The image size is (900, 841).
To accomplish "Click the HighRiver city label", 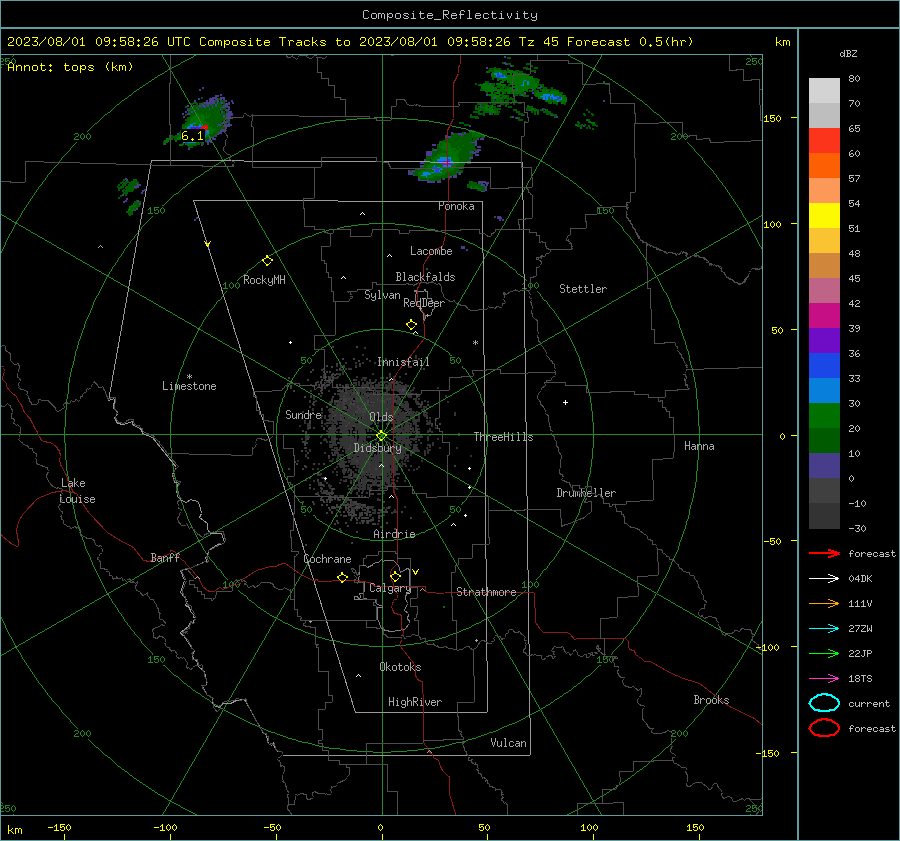I will pyautogui.click(x=415, y=702).
